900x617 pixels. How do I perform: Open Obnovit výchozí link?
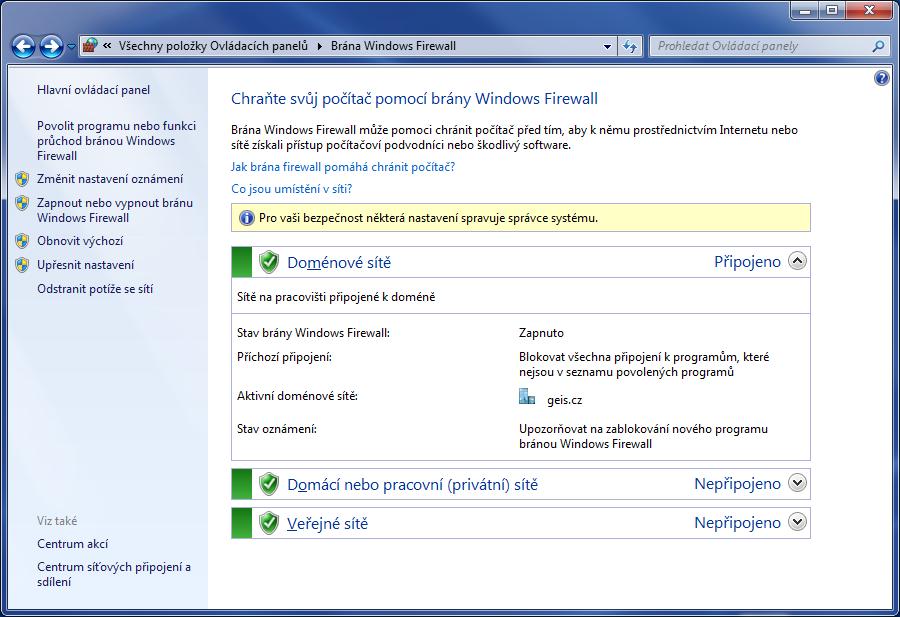[80, 241]
